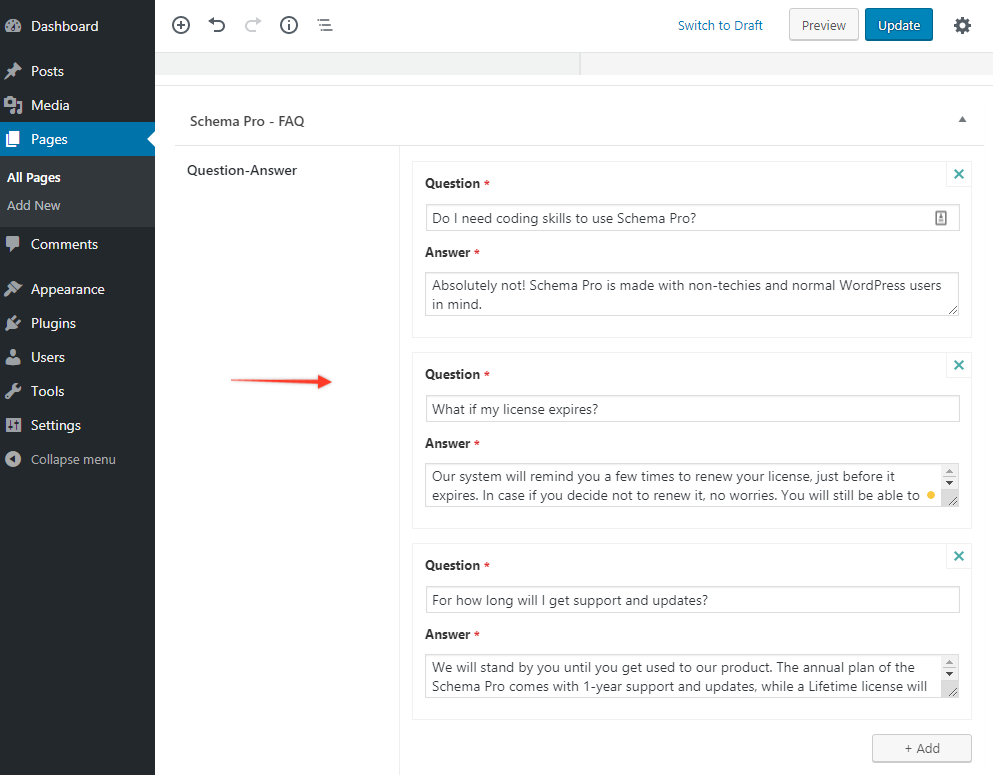Remove the coding skills question item

tap(959, 175)
